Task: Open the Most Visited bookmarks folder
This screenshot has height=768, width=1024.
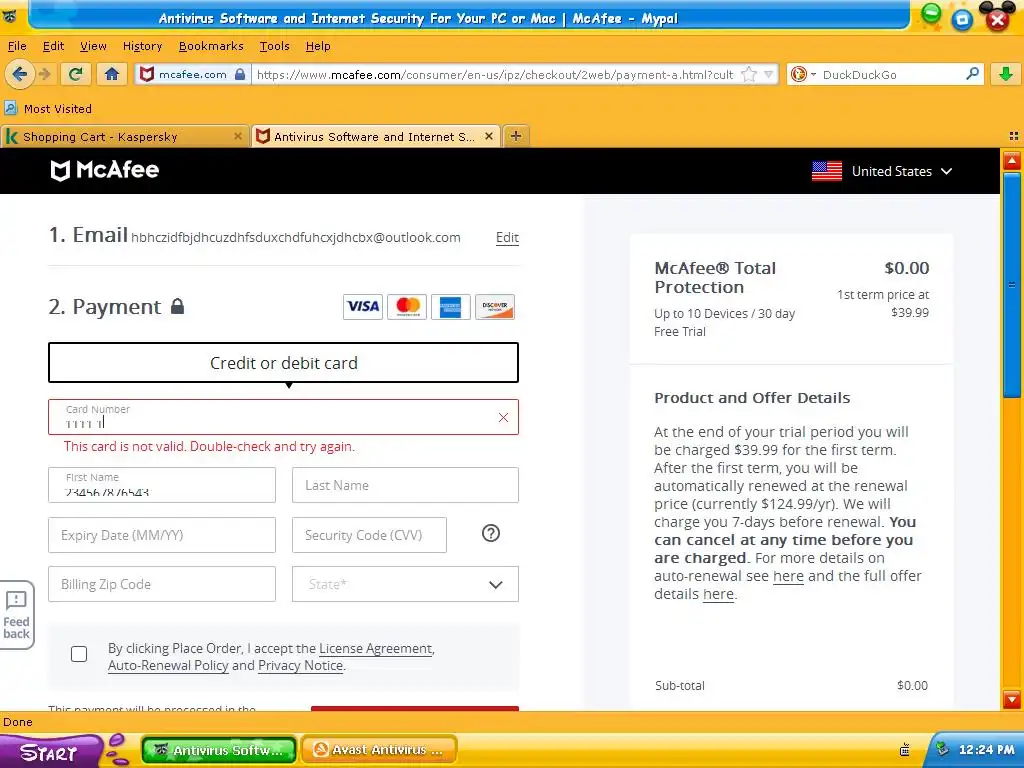Action: click(x=48, y=108)
